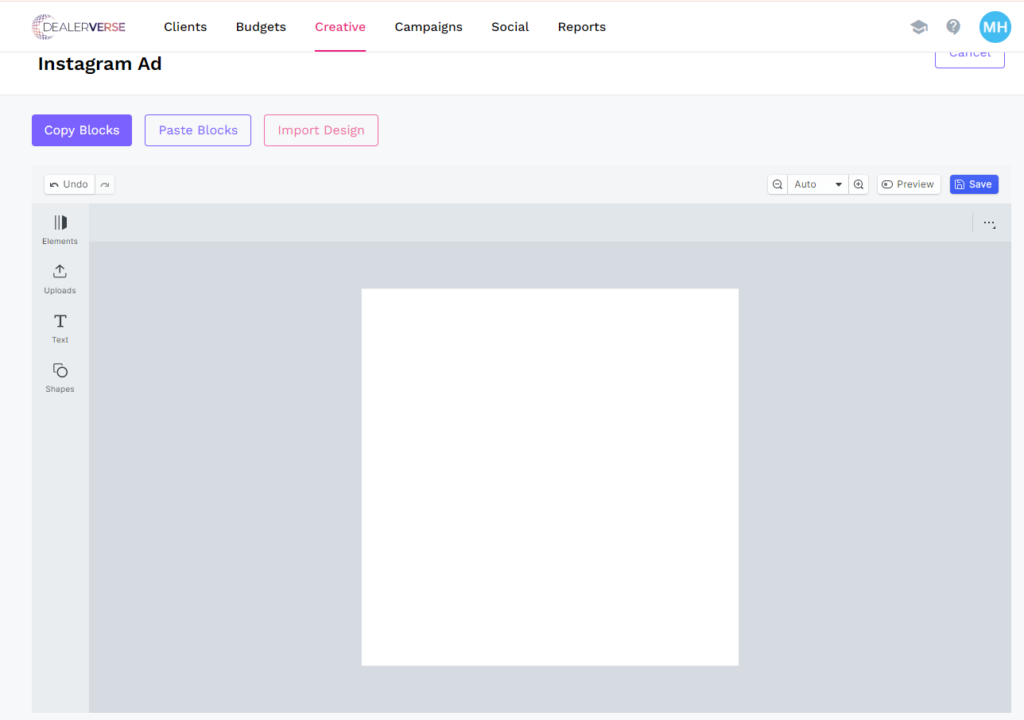This screenshot has height=720, width=1024.
Task: Click the Import Design button
Action: pos(321,130)
